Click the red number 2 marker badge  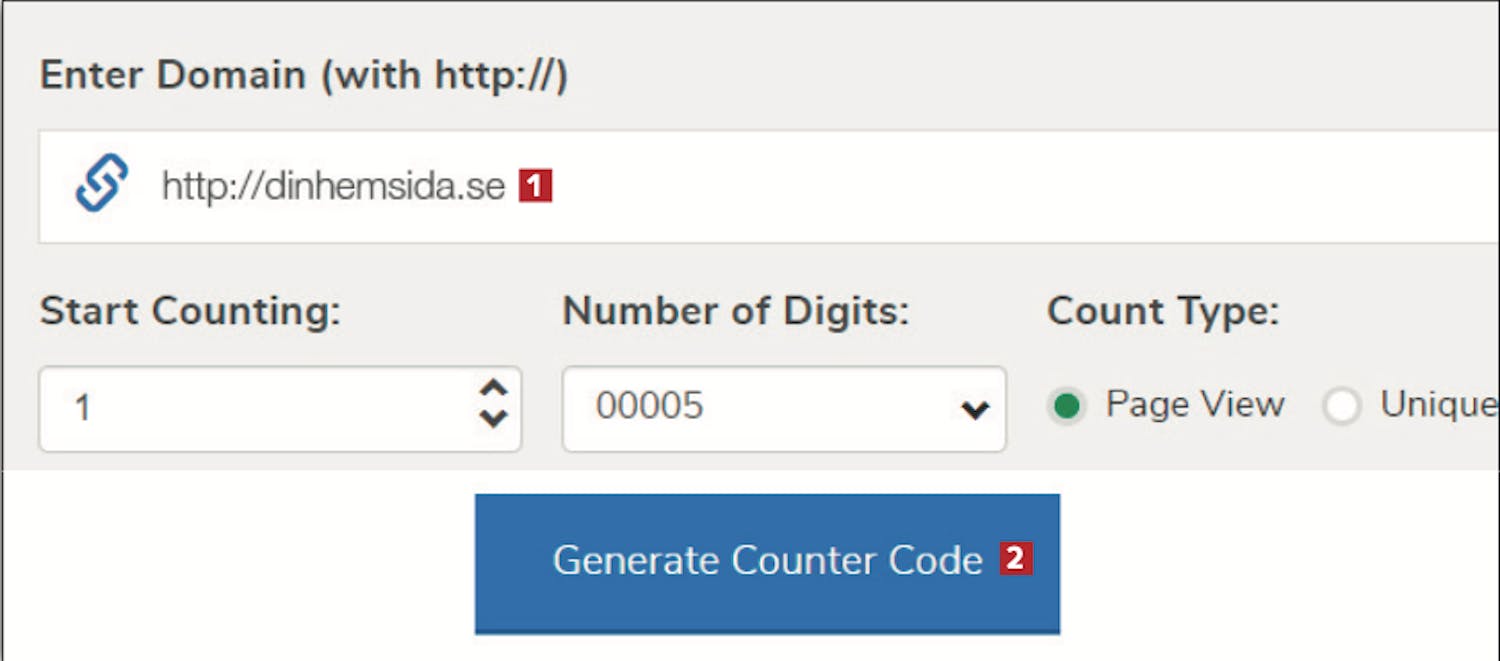click(1015, 558)
